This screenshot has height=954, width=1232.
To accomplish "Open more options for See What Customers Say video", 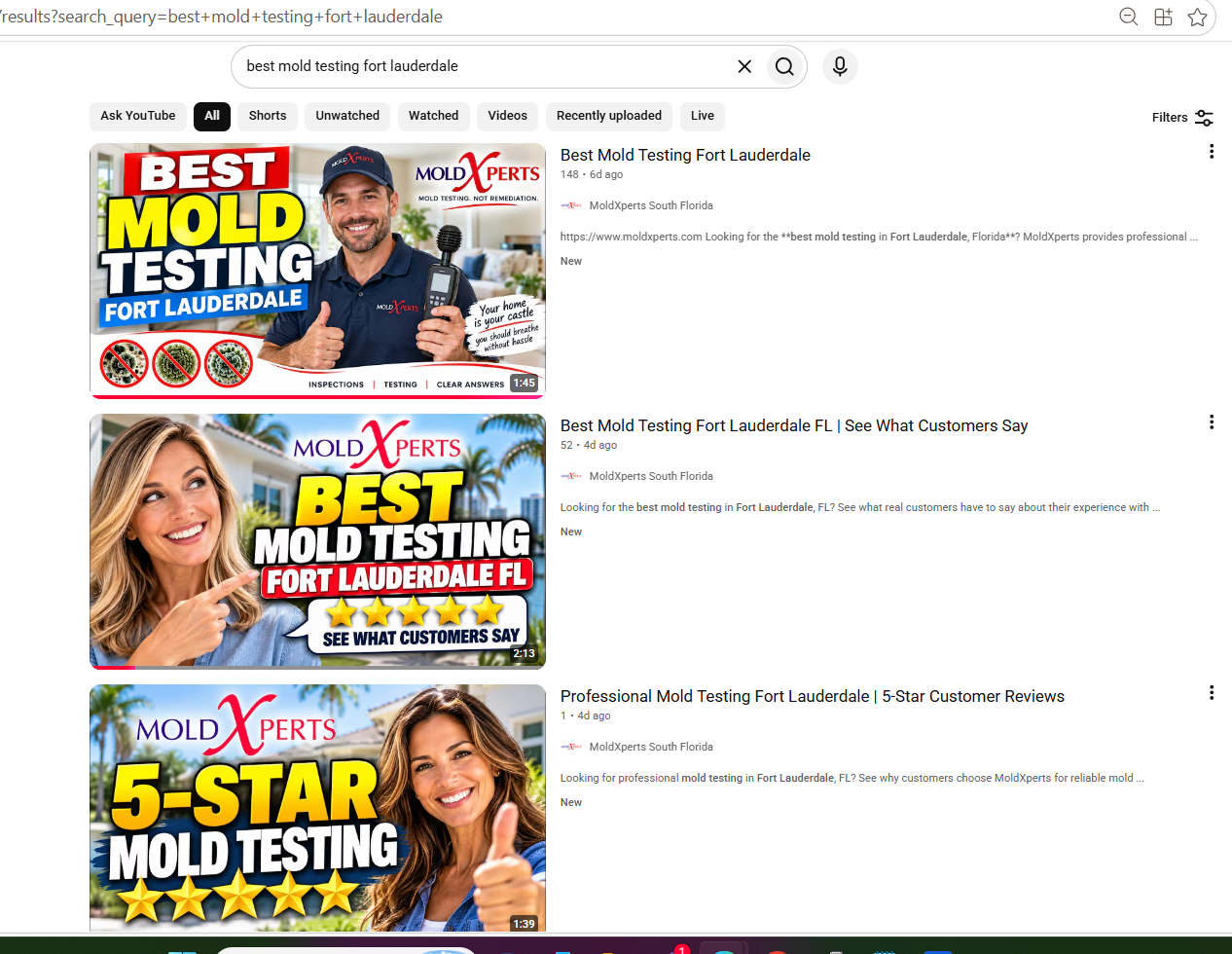I will 1212,422.
